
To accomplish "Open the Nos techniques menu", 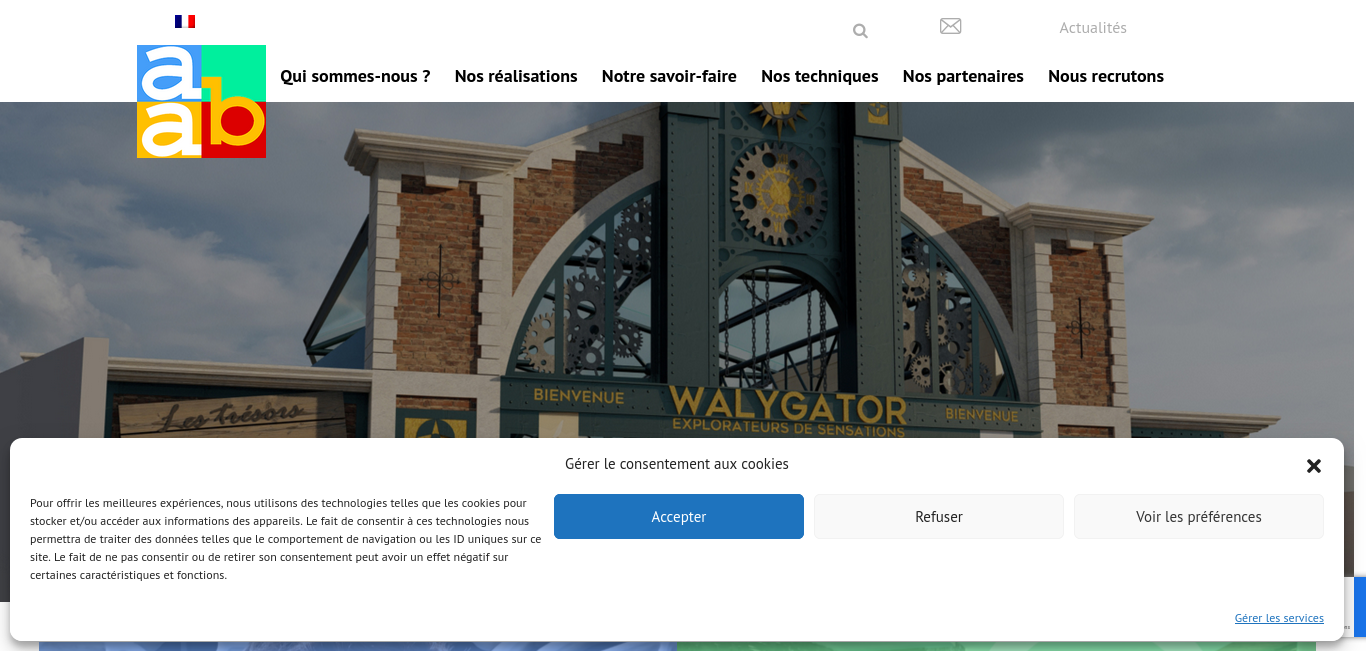I will coord(820,76).
